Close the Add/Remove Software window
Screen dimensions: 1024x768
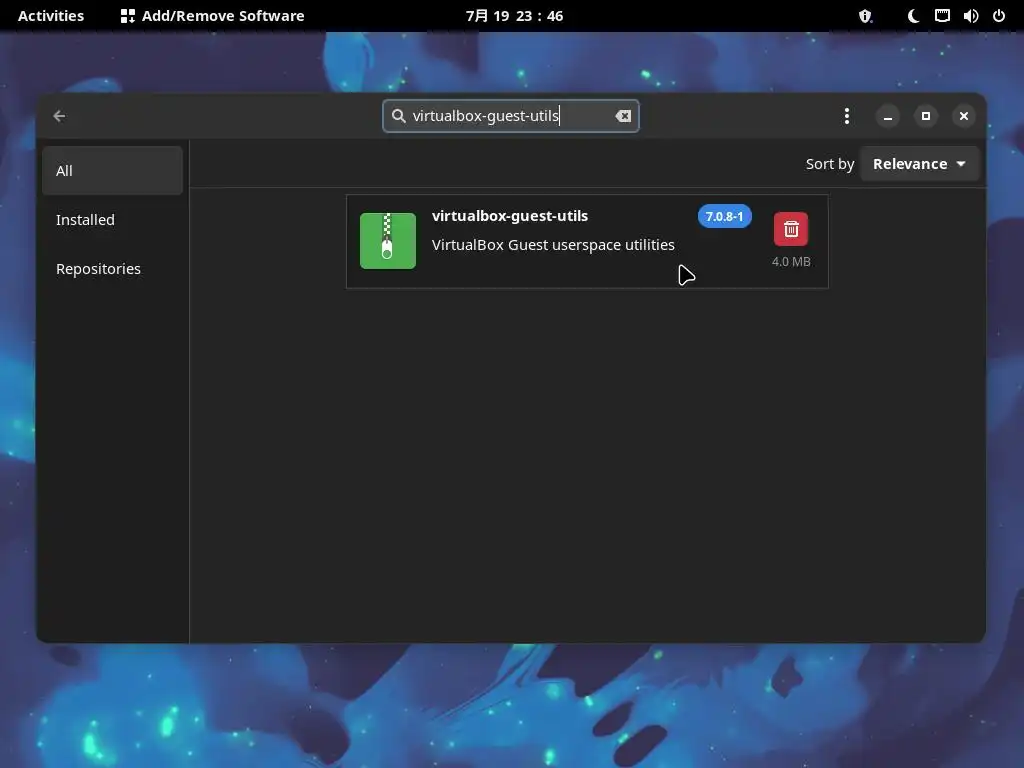[964, 116]
